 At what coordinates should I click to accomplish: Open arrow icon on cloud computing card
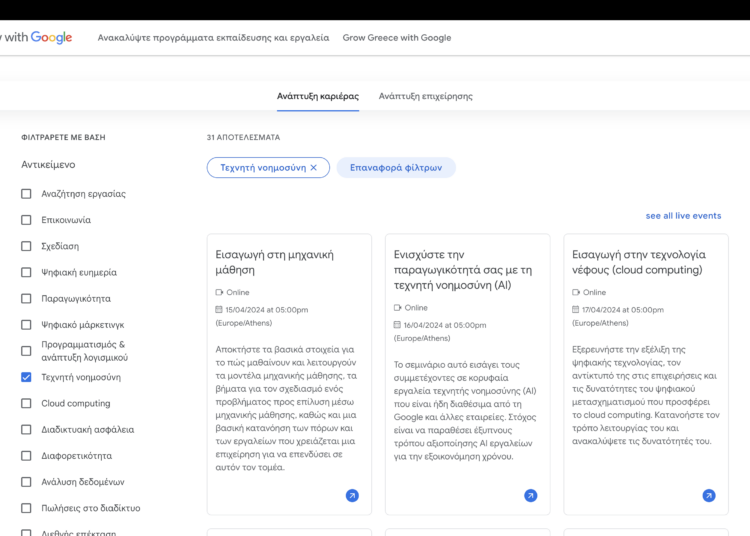708,495
